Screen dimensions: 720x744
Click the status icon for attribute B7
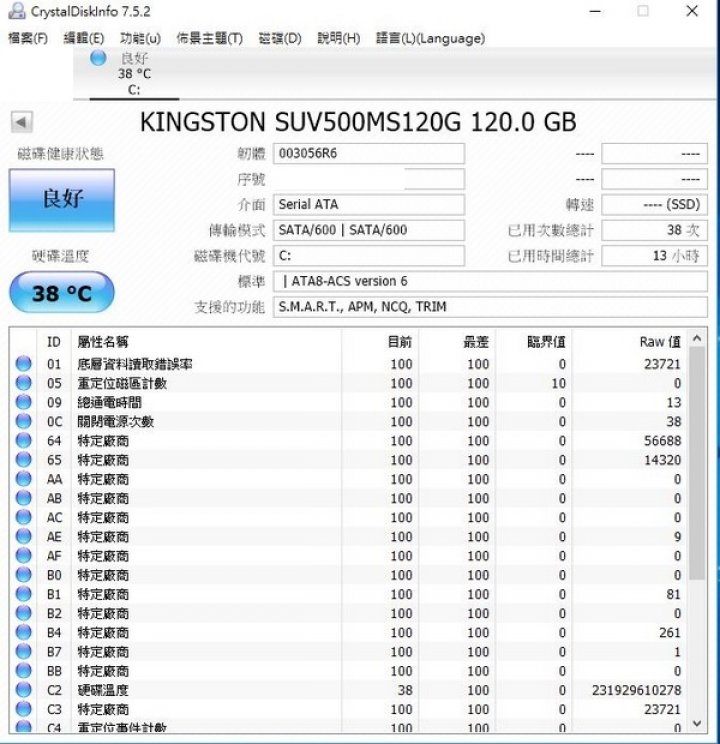pos(23,651)
